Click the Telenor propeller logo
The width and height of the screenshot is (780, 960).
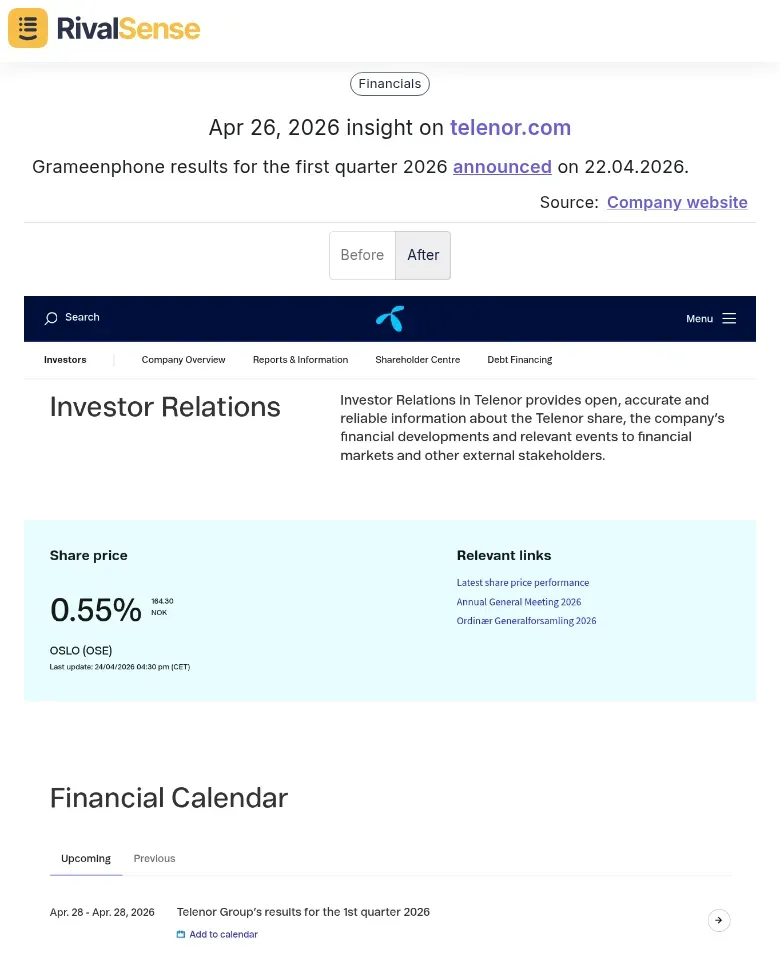(390, 318)
